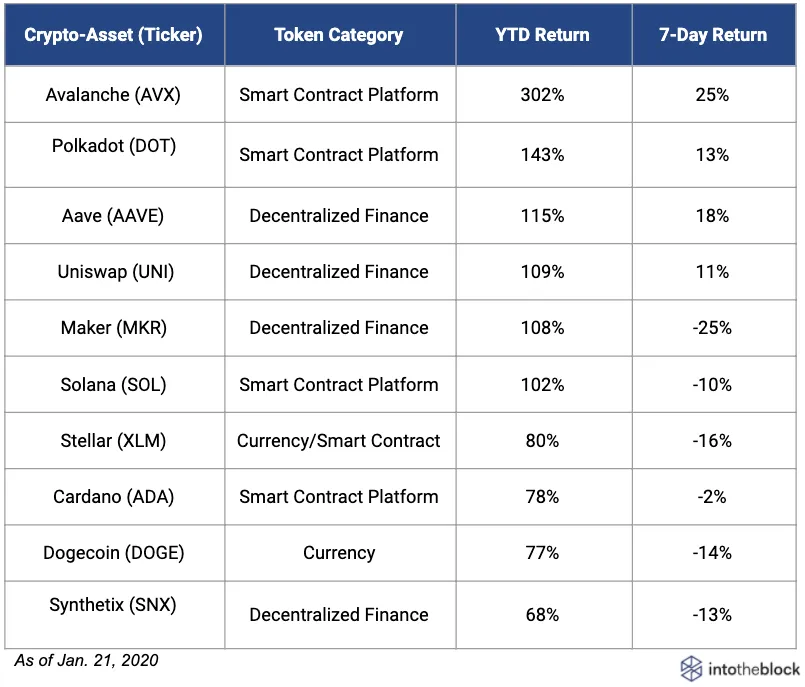Click the YTD Return column header

[x=543, y=34]
